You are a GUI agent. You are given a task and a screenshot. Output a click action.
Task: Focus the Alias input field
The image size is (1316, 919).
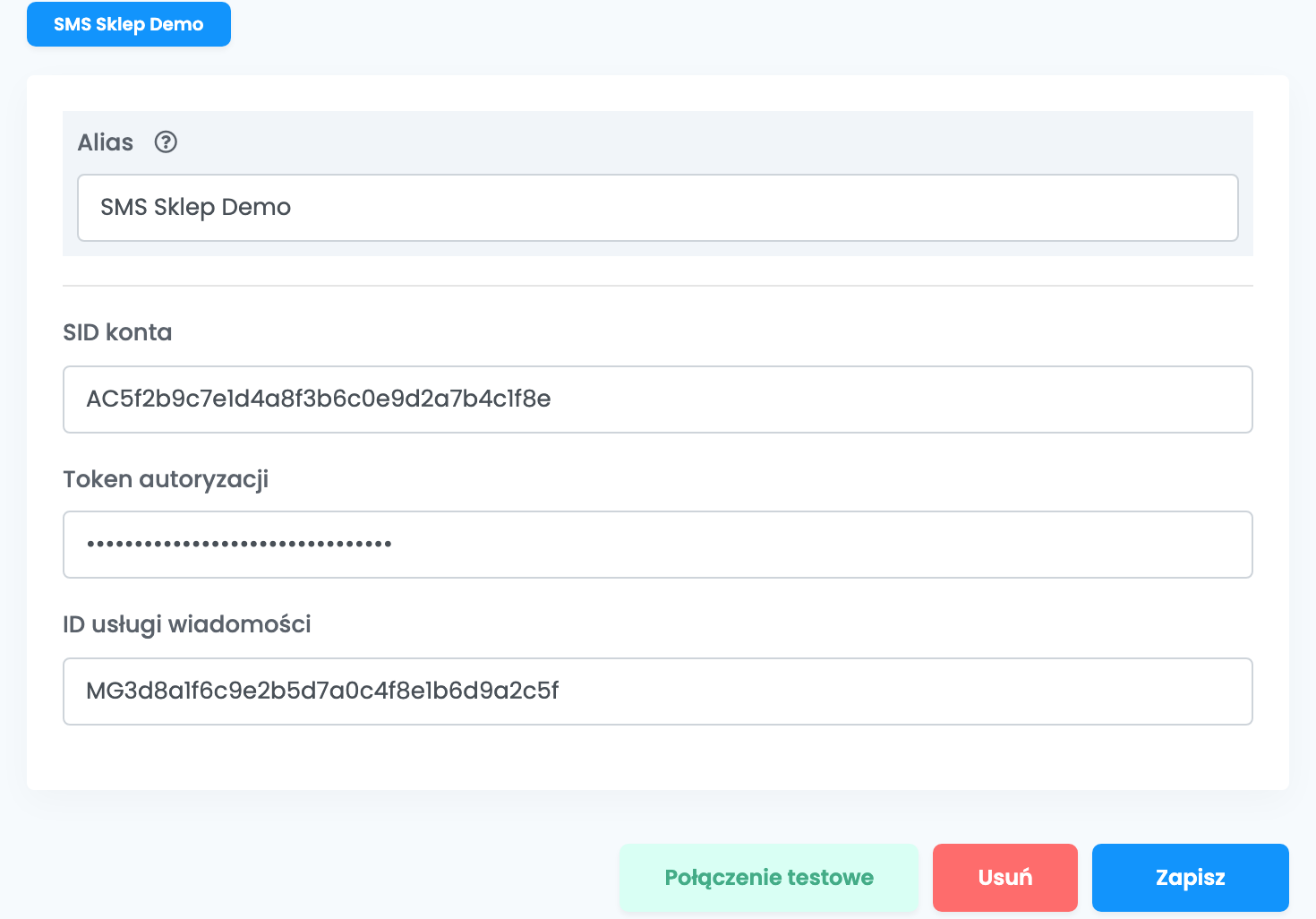(658, 208)
